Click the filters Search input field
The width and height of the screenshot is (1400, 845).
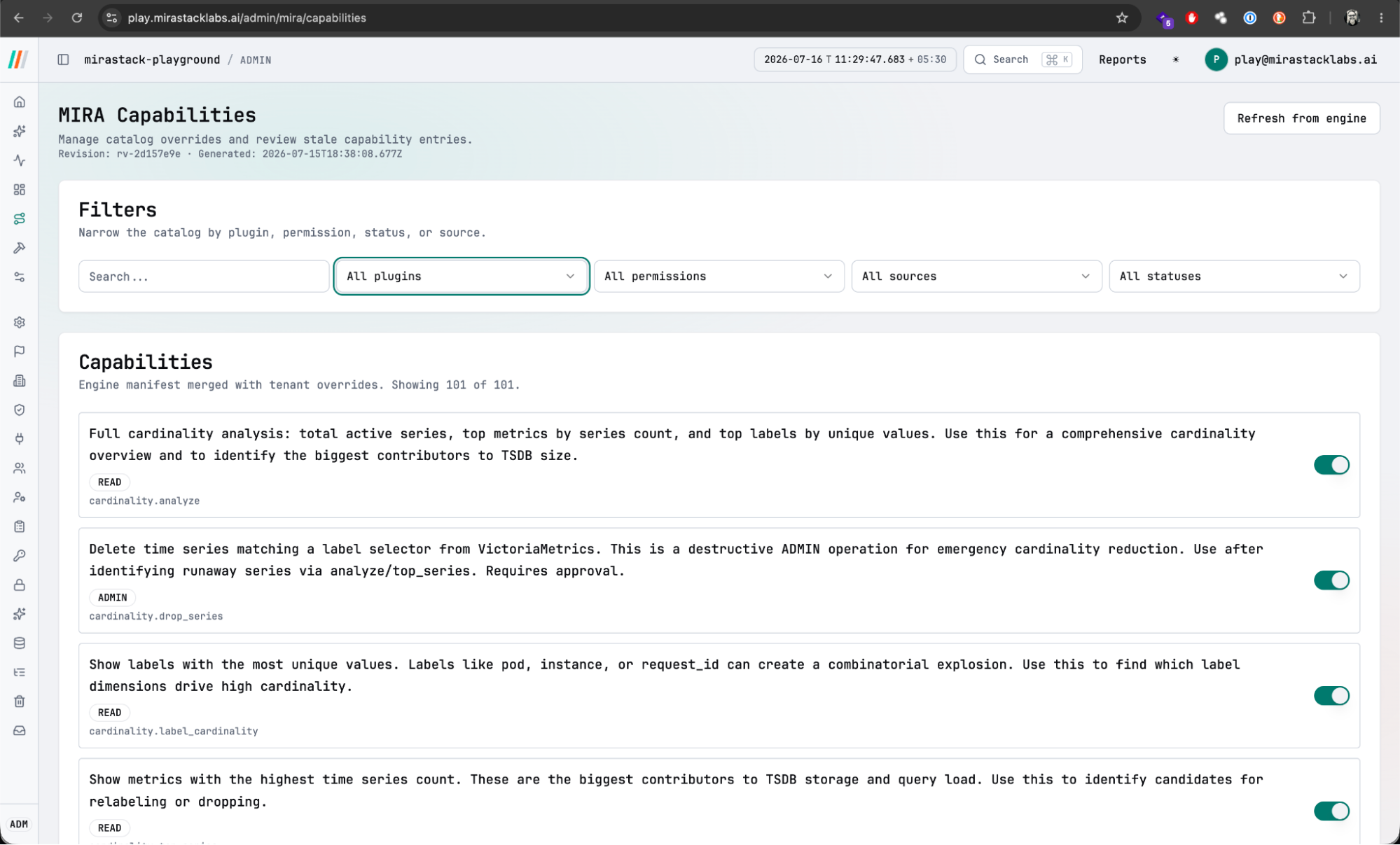[204, 277]
